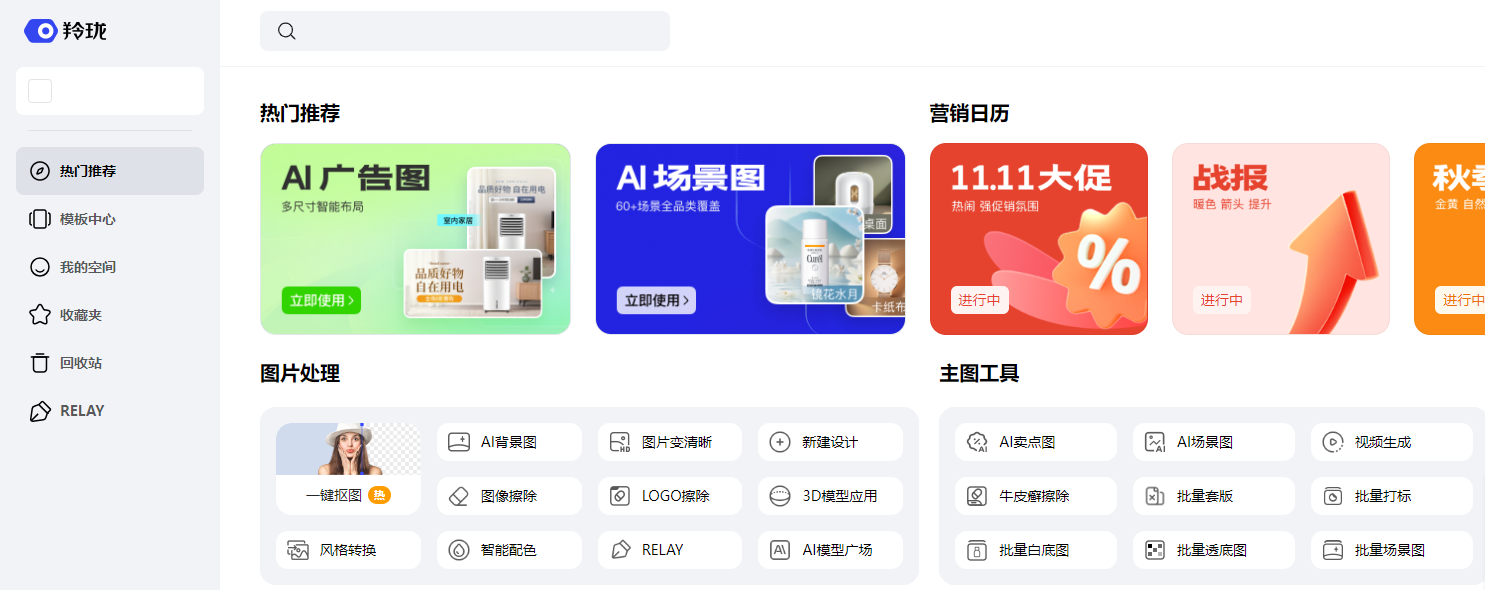This screenshot has width=1485, height=590.
Task: Open the 智能配色 color tool
Action: 509,550
